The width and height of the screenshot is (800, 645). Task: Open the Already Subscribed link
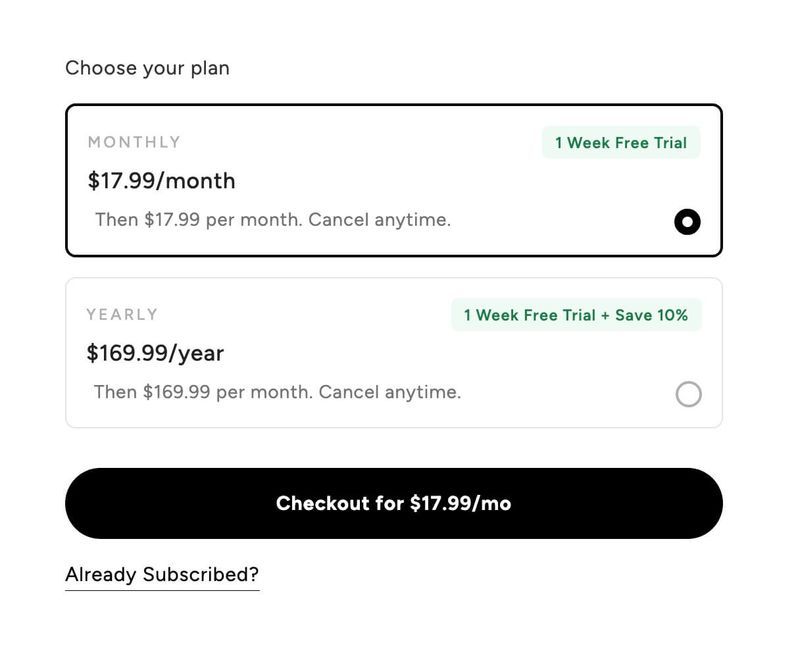pos(161,574)
